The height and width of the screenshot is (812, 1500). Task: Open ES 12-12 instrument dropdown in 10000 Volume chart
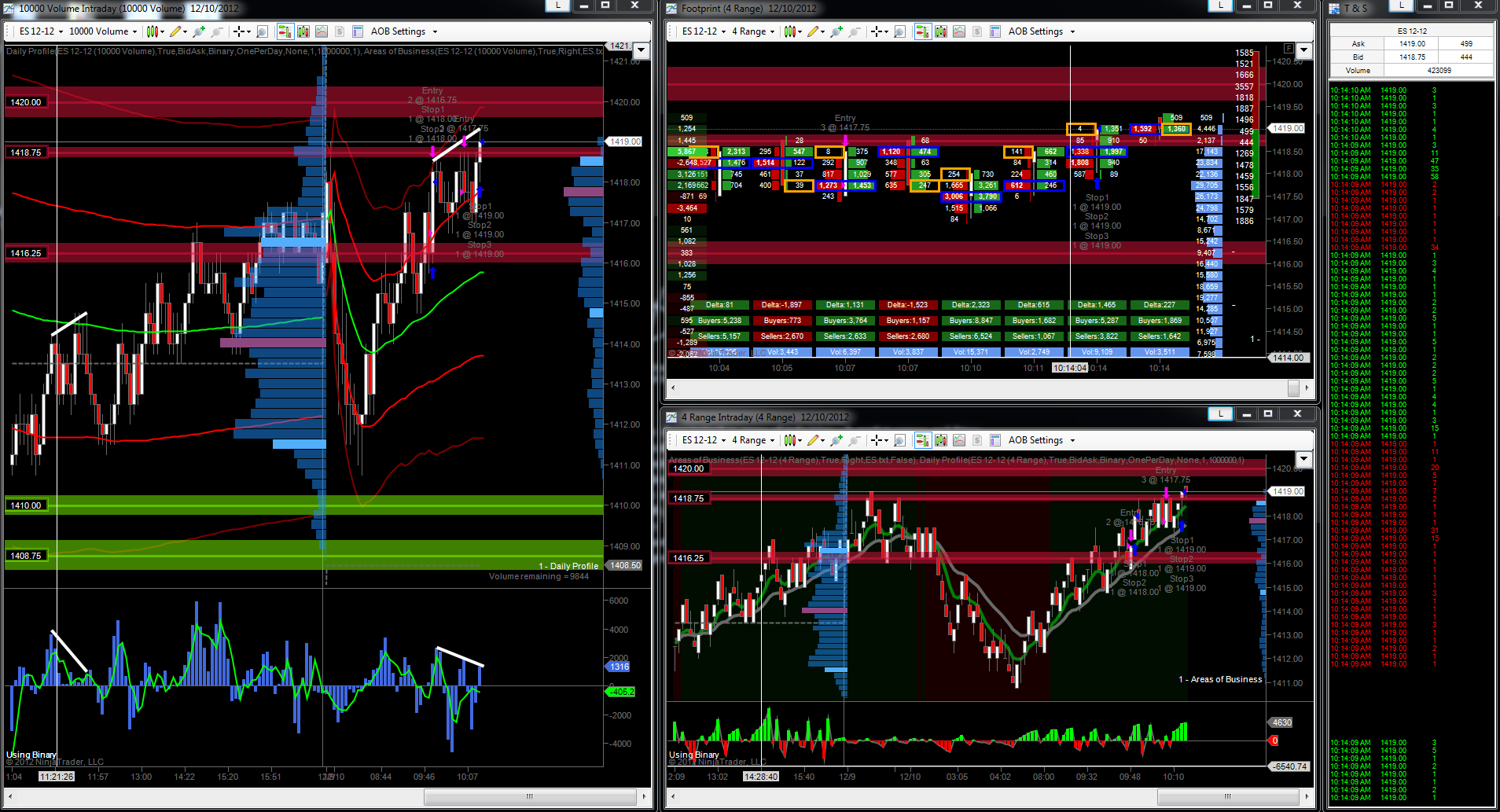pos(41,31)
